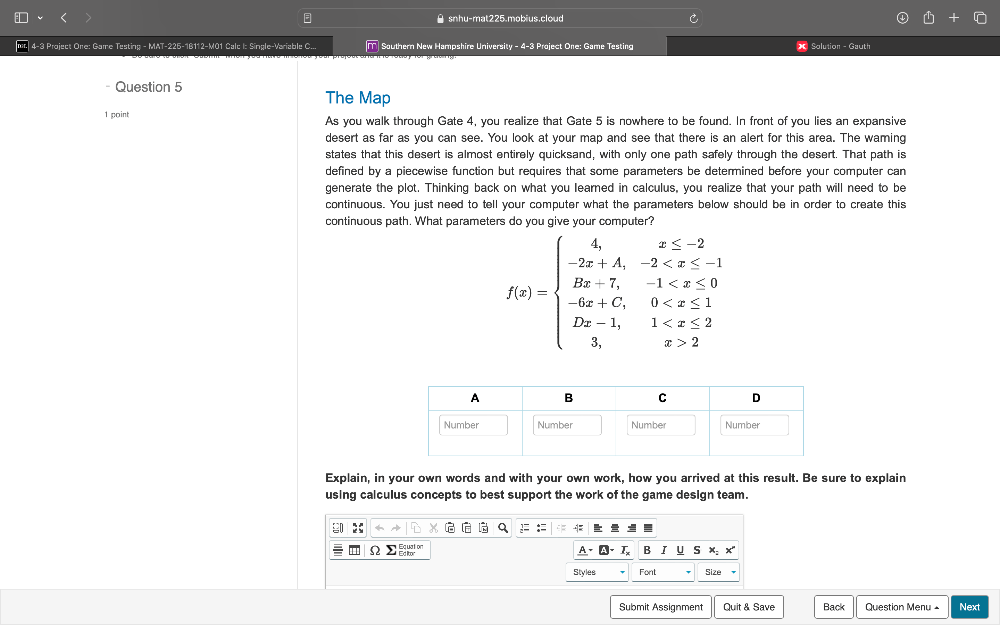The image size is (1000, 625).
Task: Toggle strikethrough formatting
Action: point(697,550)
